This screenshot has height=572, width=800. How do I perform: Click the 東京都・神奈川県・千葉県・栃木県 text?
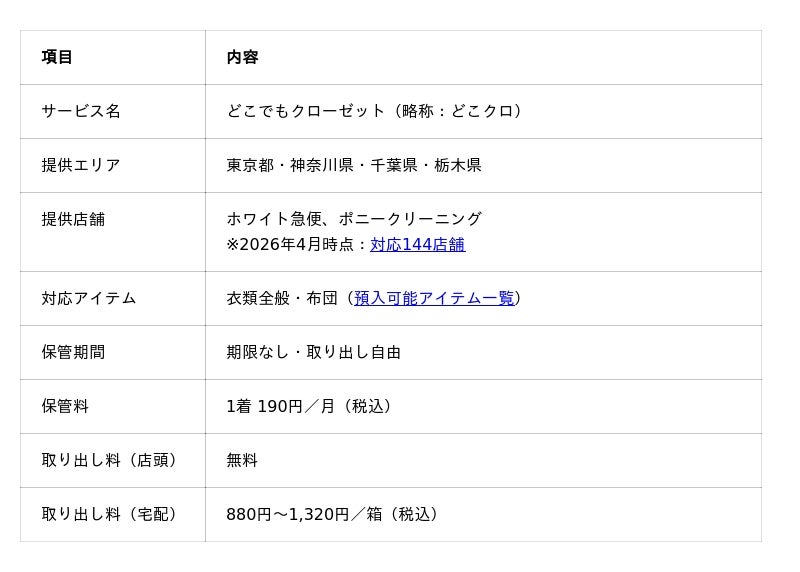coord(354,165)
